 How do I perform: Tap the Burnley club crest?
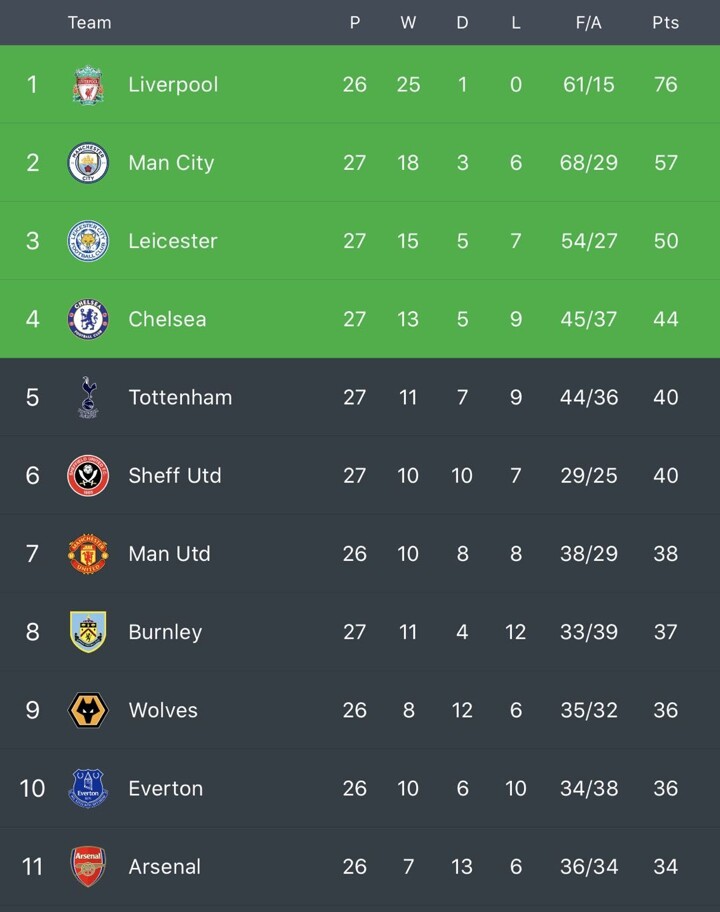point(88,632)
